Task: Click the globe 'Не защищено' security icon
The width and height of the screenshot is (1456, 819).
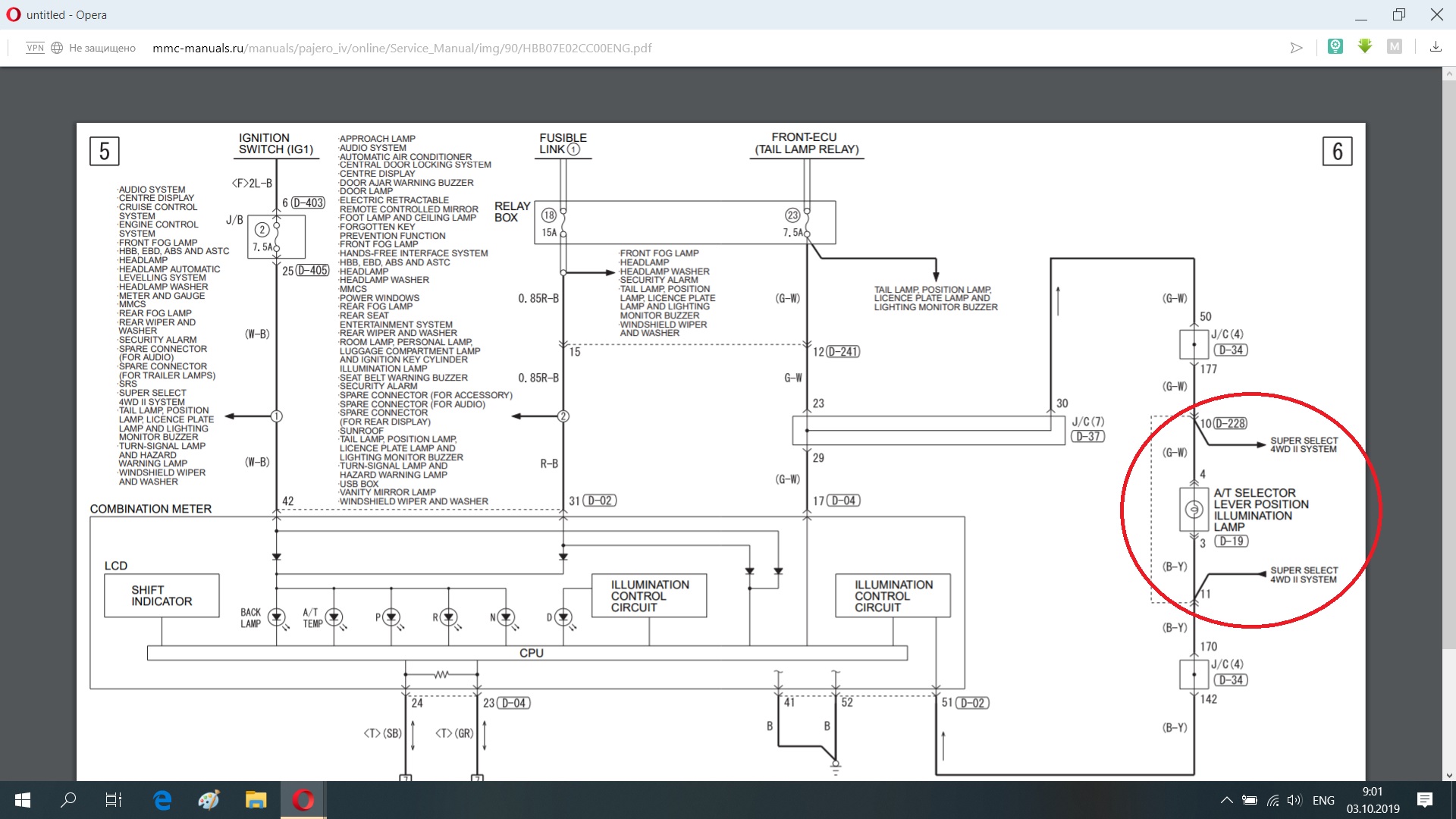Action: click(x=57, y=48)
